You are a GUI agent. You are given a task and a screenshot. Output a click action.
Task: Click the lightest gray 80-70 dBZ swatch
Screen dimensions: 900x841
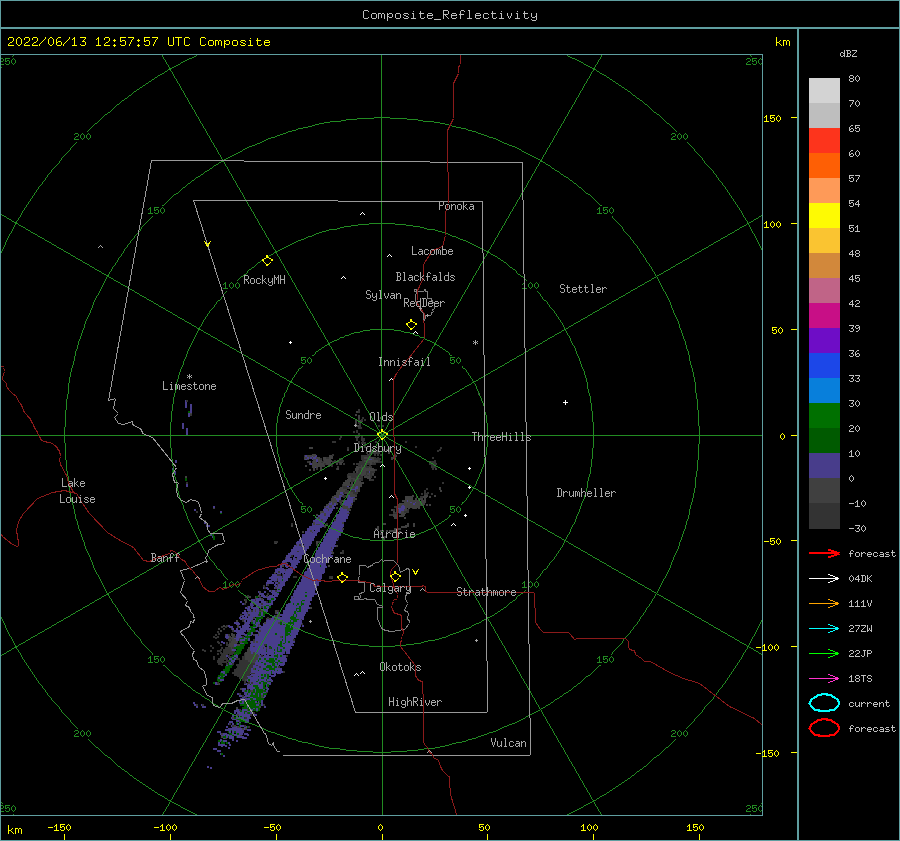point(824,91)
